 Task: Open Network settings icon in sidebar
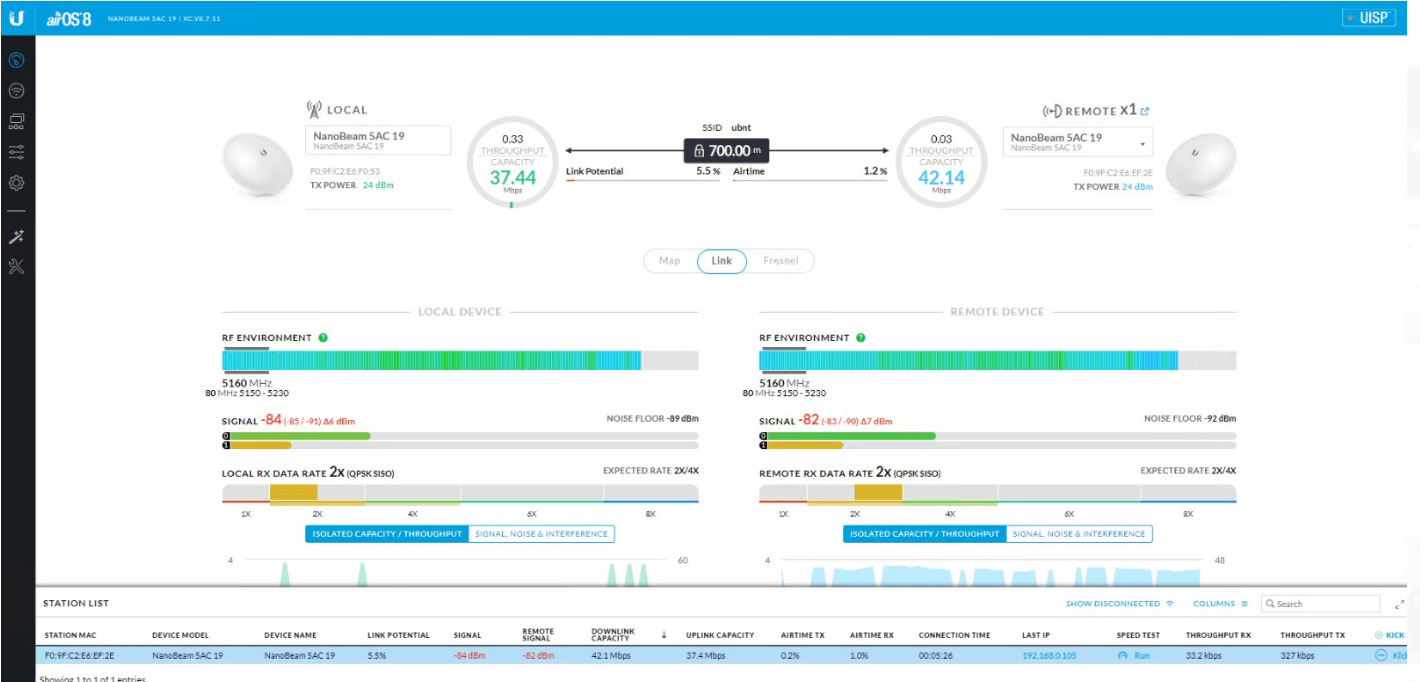pos(16,122)
